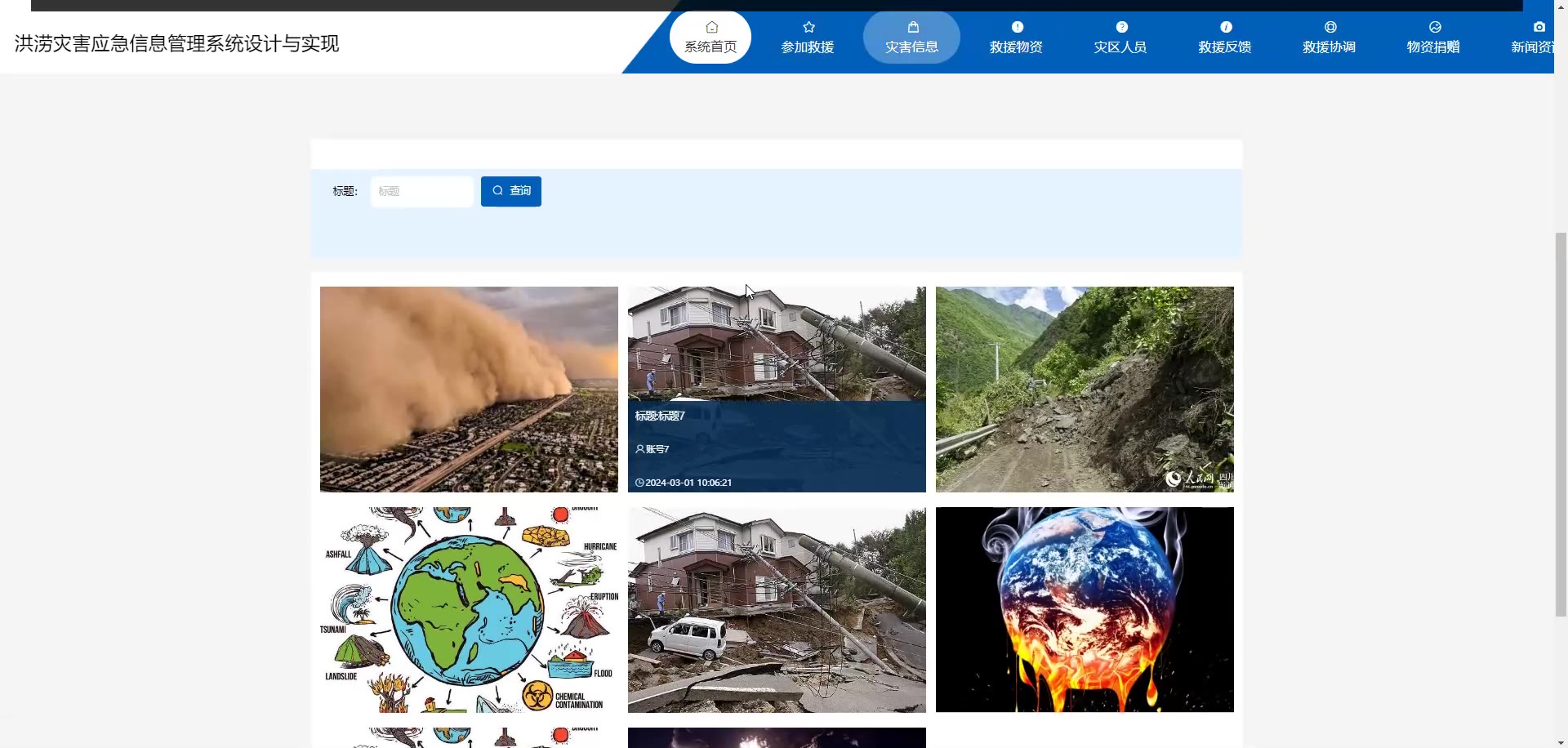Open the collapsed house with white van thumbnail

click(x=777, y=609)
